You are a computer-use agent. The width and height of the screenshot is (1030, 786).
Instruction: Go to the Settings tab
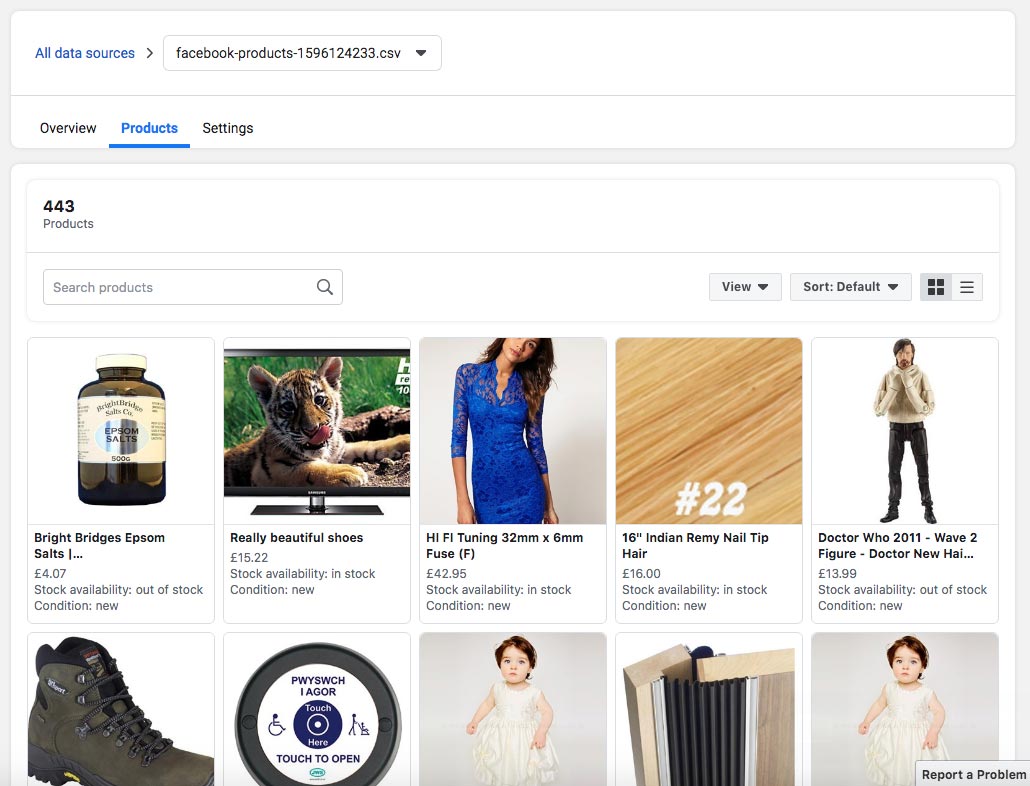pos(227,128)
